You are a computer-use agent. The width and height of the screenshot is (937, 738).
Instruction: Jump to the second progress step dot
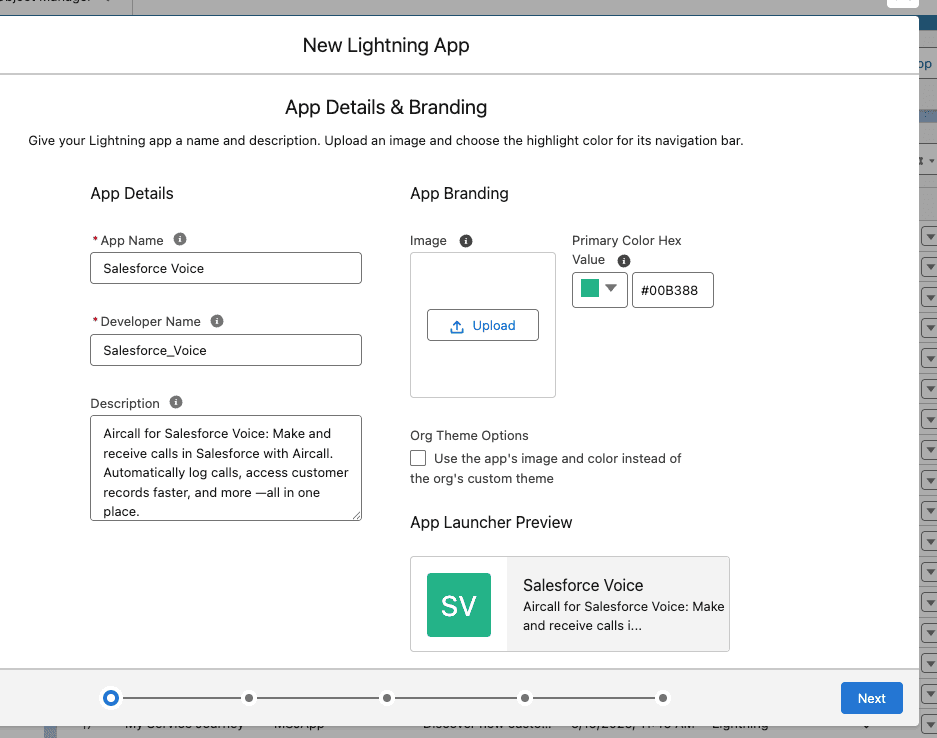coord(249,698)
